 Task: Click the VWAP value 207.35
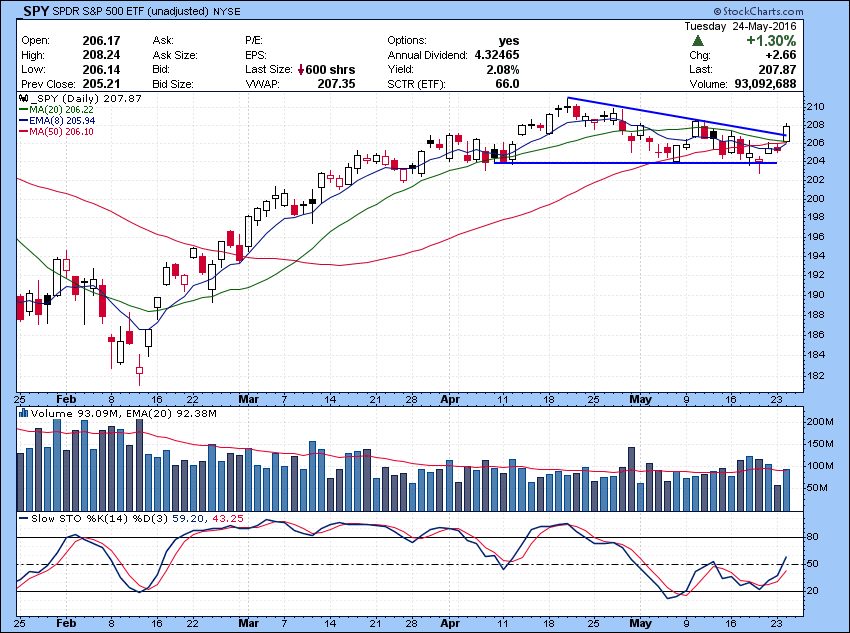336,84
